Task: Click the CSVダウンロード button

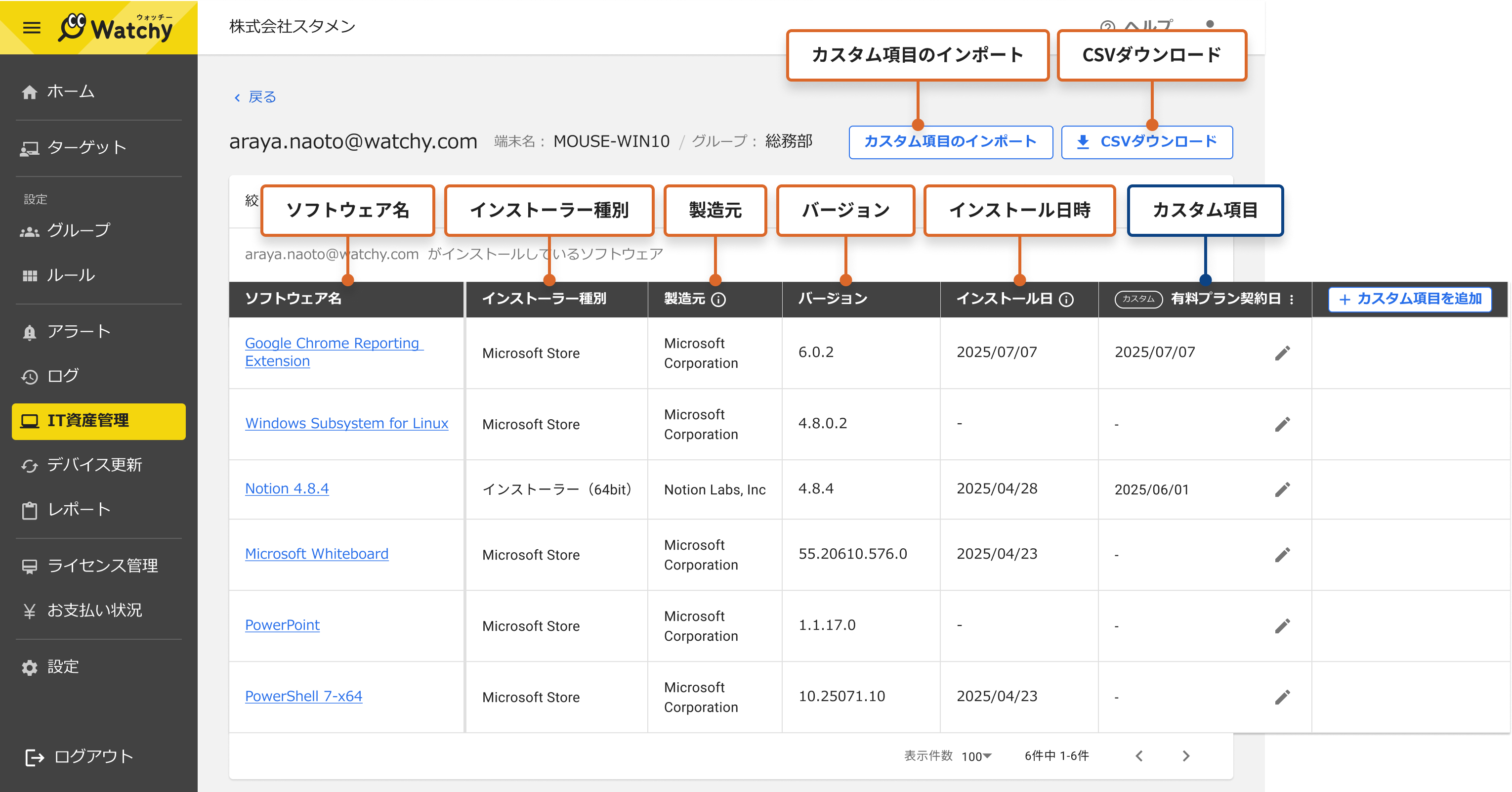Action: 1146,142
